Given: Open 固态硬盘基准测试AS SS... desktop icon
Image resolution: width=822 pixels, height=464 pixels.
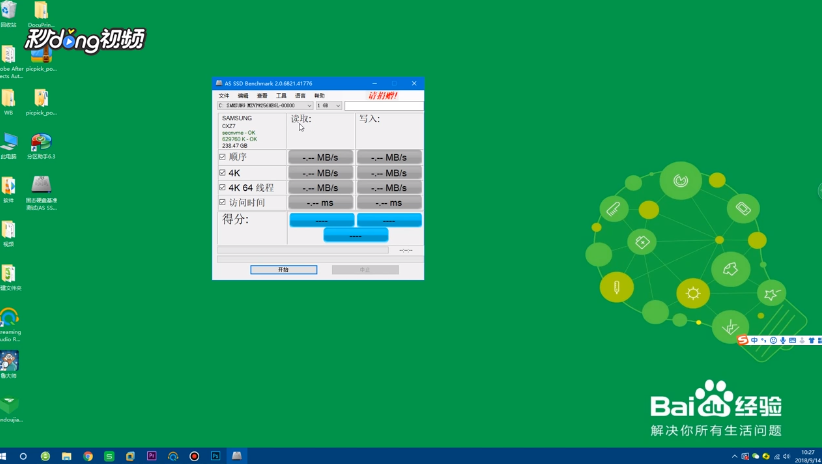Looking at the screenshot, I should coord(41,193).
